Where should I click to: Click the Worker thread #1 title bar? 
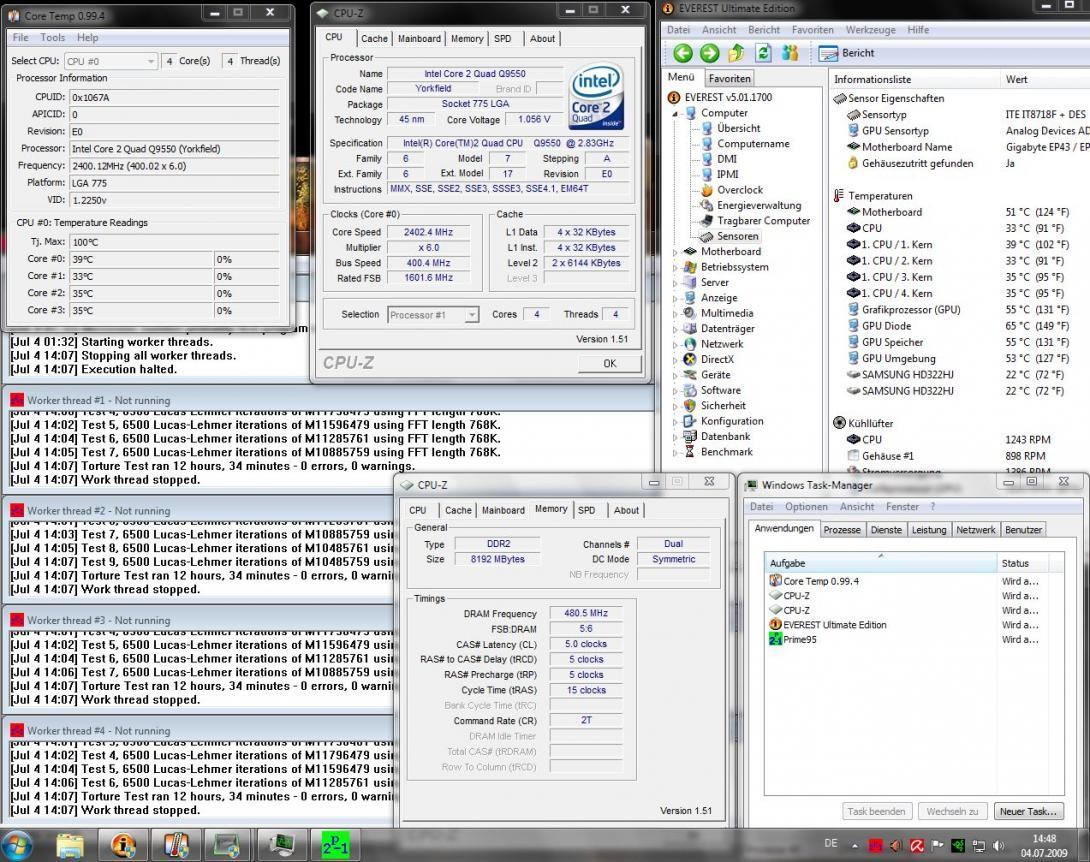[329, 400]
